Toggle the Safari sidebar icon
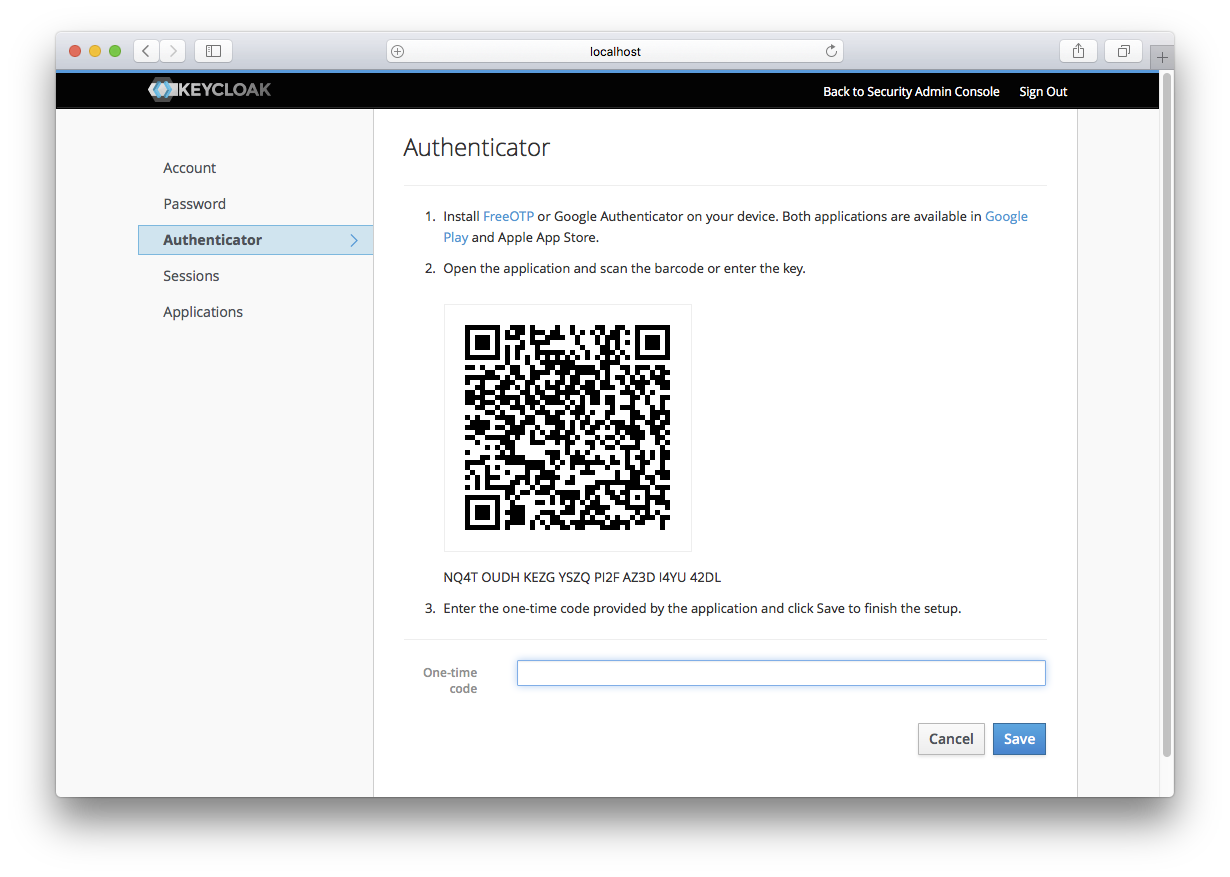1230x877 pixels. coord(213,51)
